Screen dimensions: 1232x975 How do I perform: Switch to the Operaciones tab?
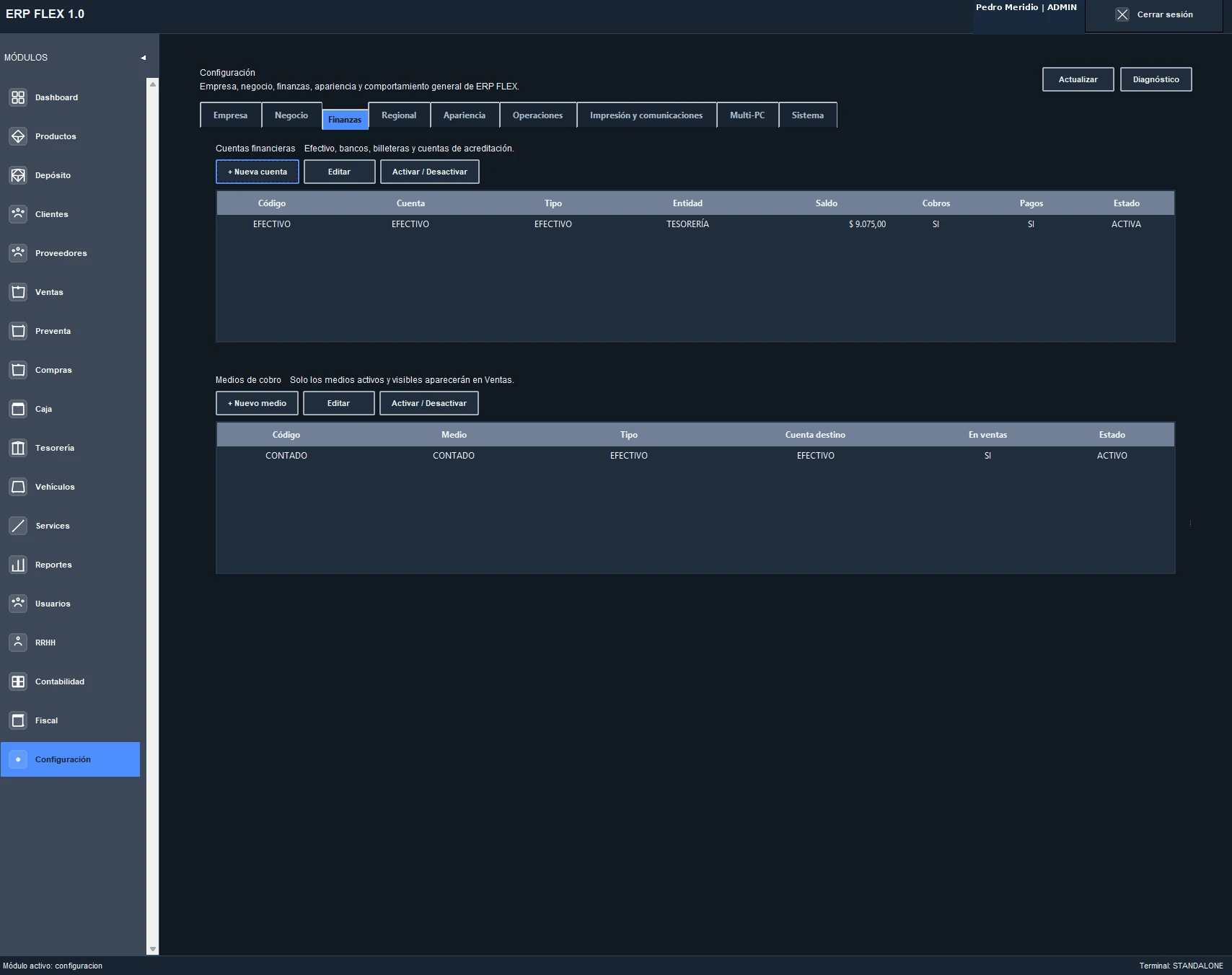537,115
